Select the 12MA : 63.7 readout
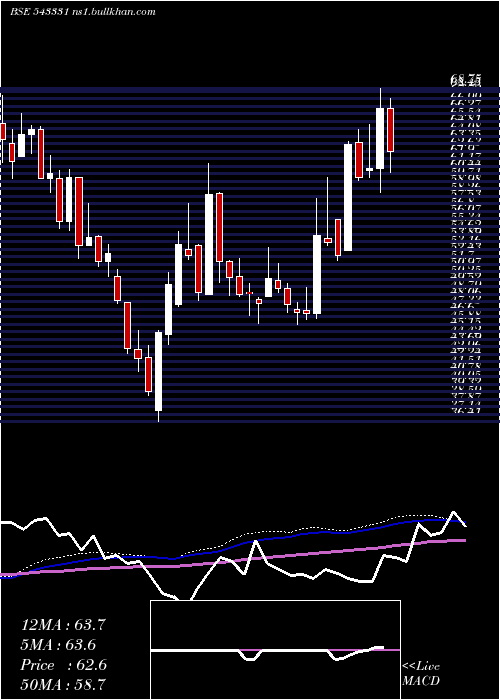This screenshot has width=500, height=700. pyautogui.click(x=63, y=625)
